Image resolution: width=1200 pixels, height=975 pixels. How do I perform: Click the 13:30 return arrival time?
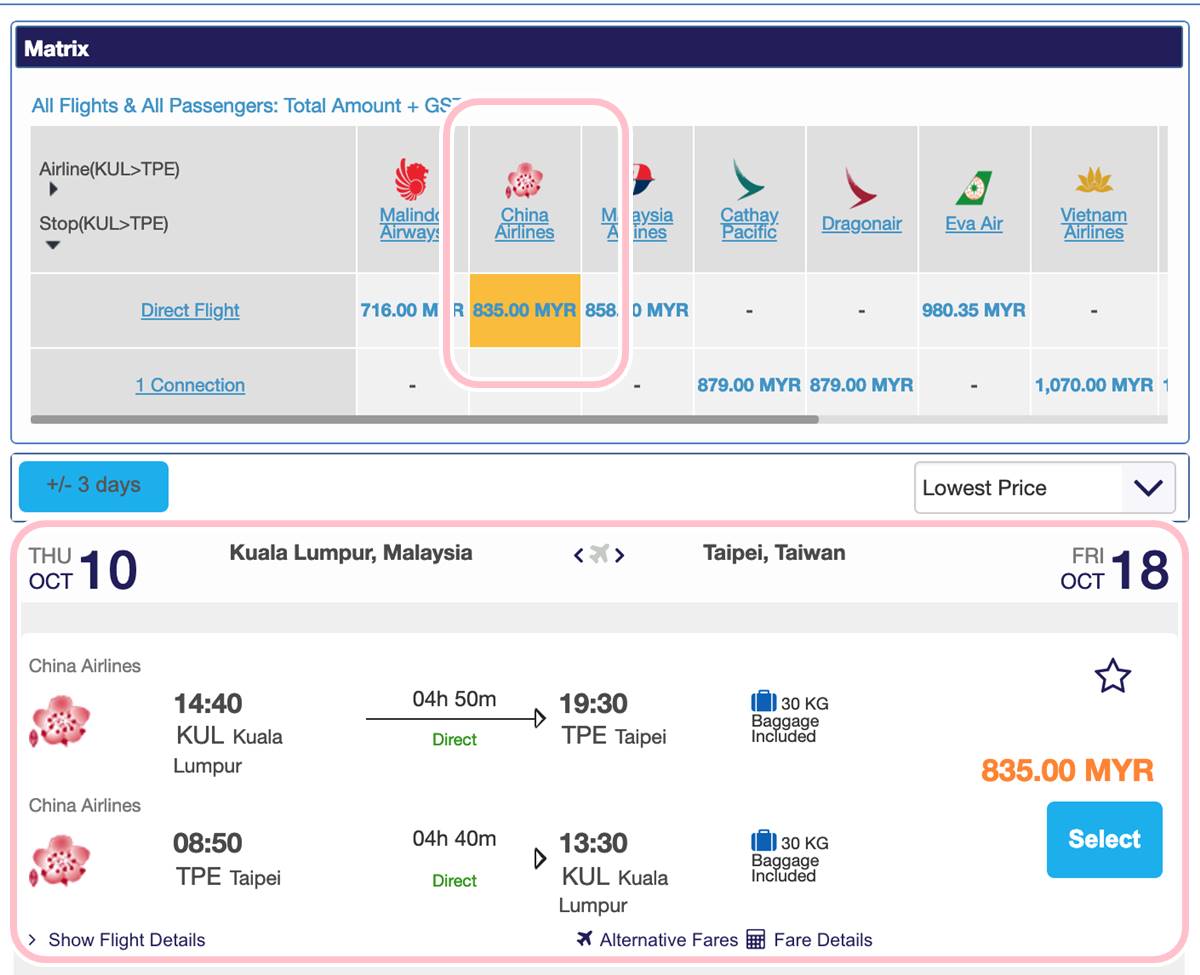point(595,843)
